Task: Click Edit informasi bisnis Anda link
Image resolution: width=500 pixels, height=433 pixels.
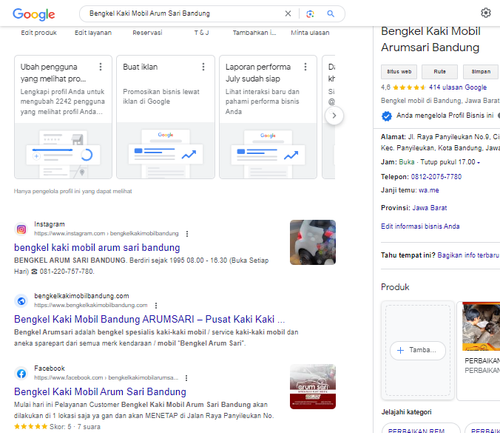Action: point(420,226)
